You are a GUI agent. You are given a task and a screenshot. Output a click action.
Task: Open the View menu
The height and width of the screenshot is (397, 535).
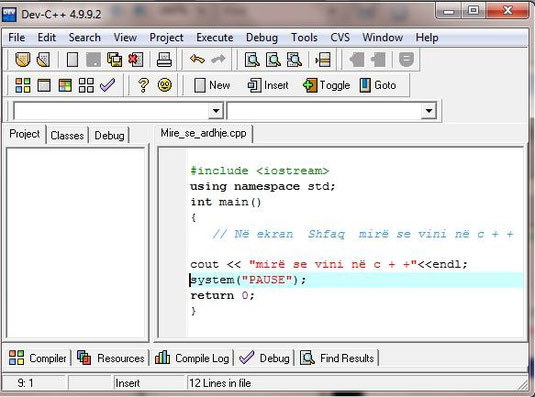125,37
